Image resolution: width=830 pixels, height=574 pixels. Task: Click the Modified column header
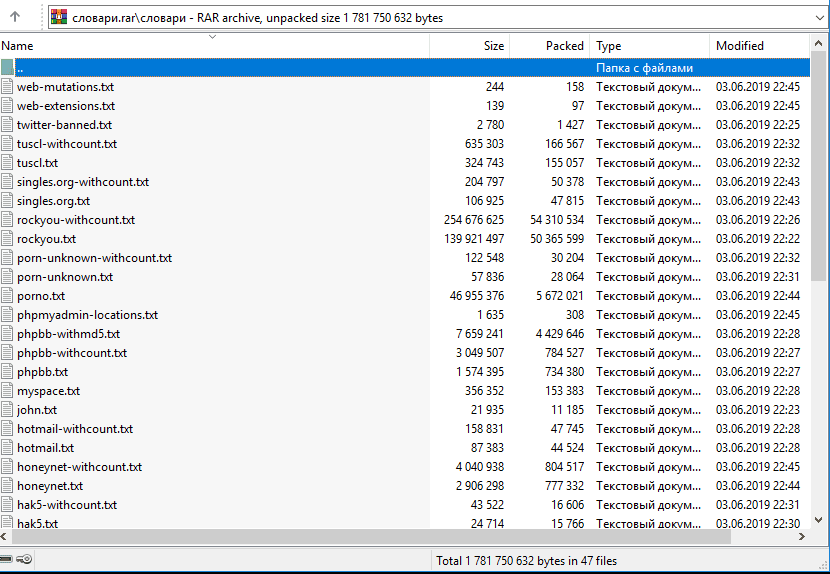(x=756, y=46)
